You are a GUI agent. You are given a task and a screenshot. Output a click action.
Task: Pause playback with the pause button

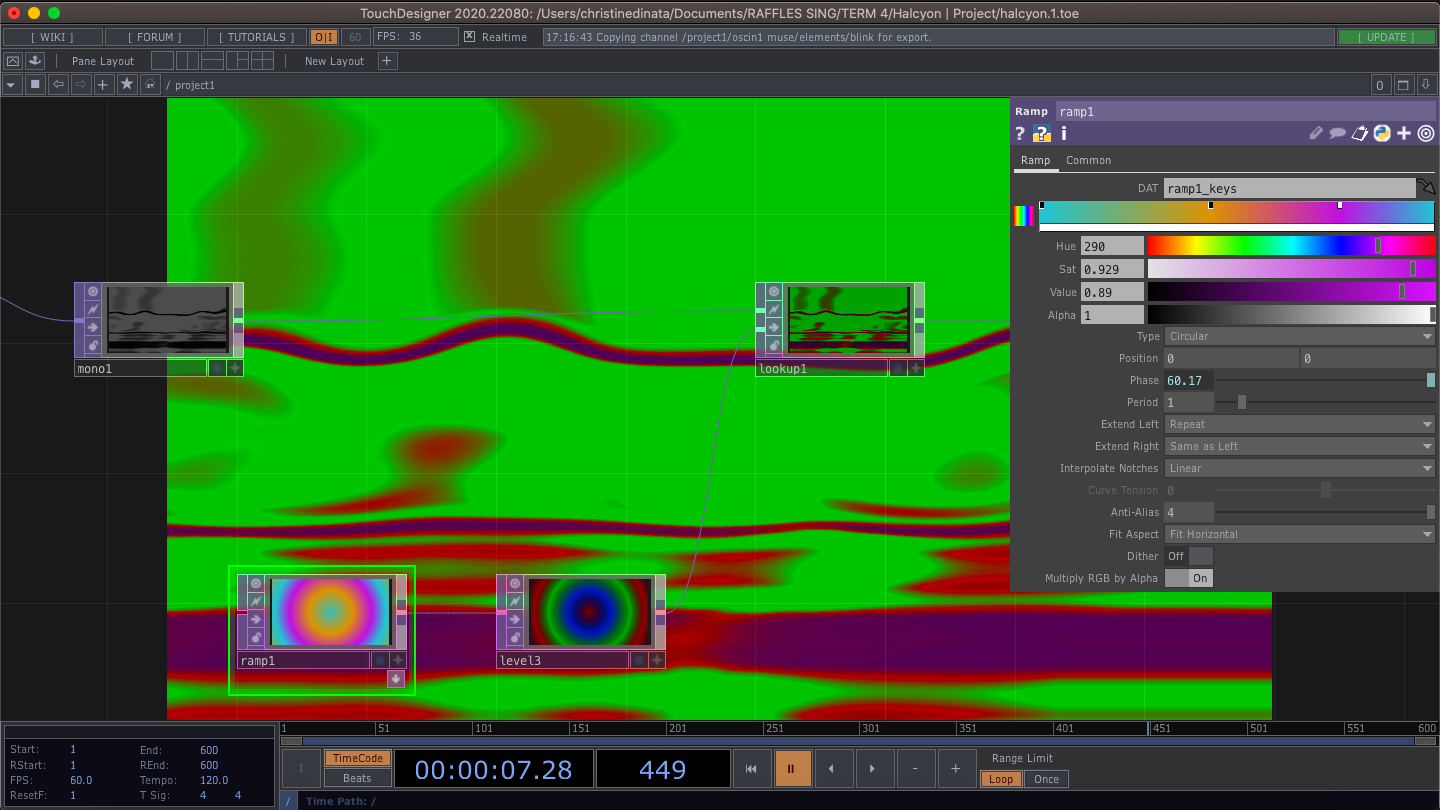793,768
